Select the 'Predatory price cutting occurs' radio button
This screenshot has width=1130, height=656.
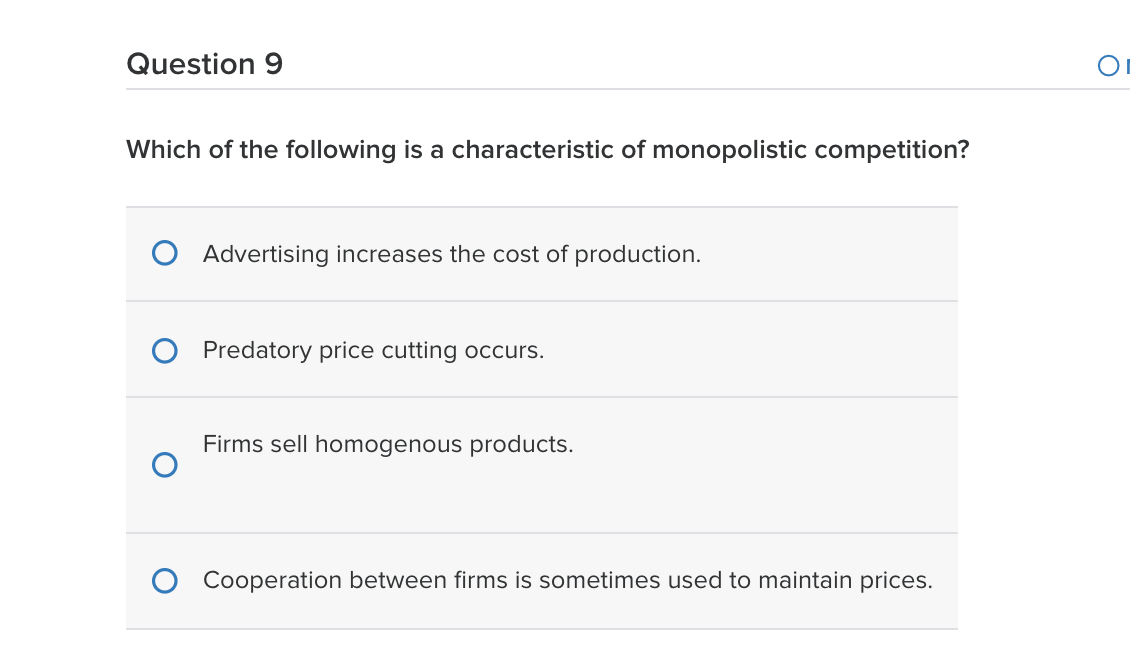point(166,350)
